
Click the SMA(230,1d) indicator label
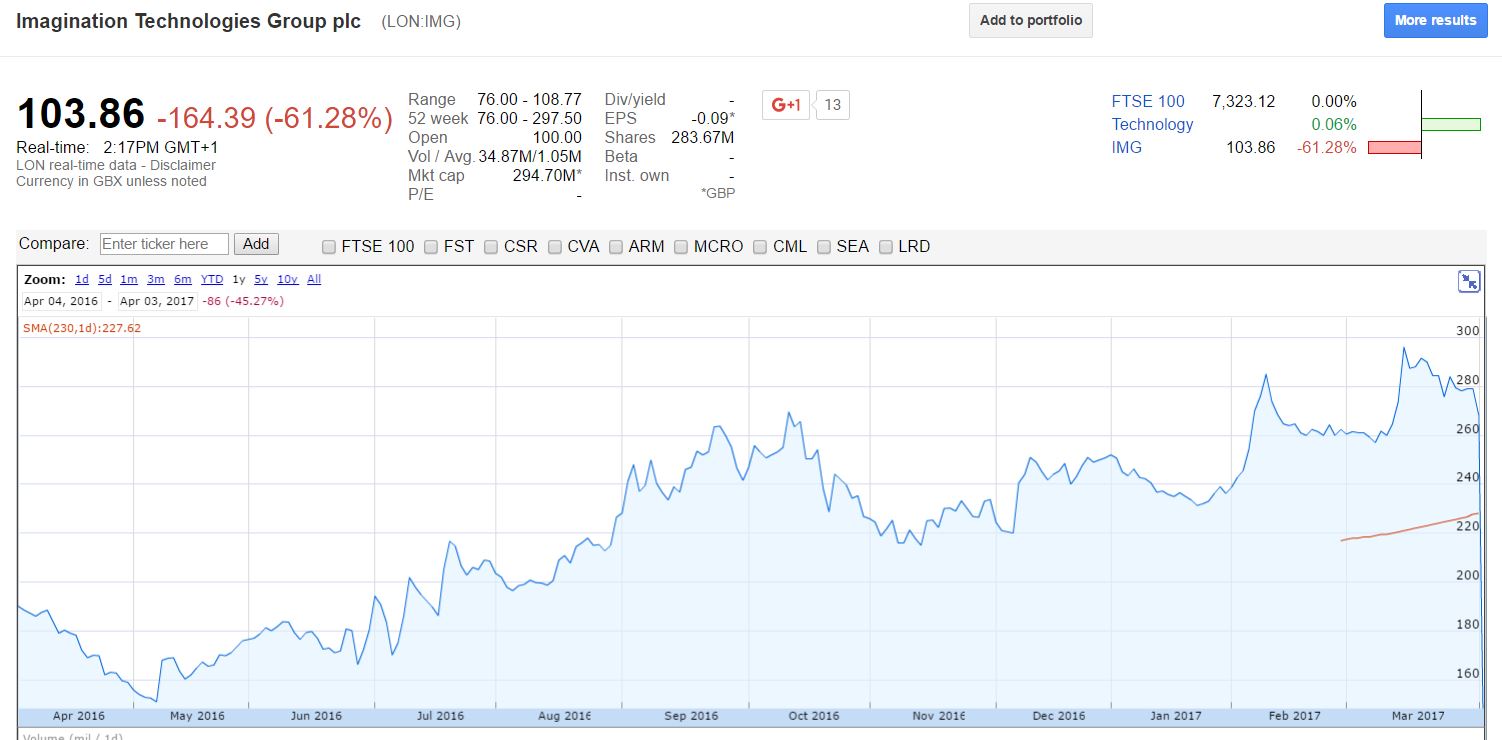click(x=82, y=328)
